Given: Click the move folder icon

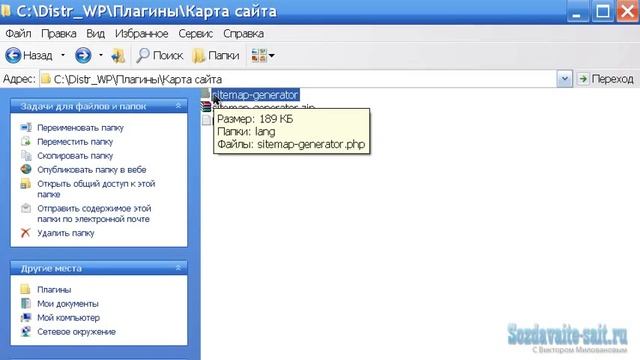Looking at the screenshot, I should pos(26,141).
